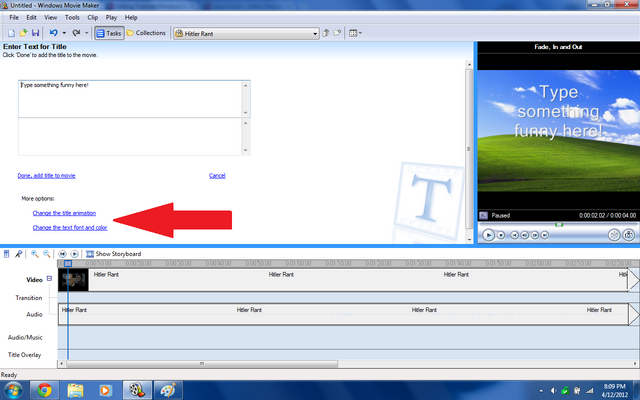Rewind the timeline
Viewport: 640px width, 400px height.
coord(62,254)
